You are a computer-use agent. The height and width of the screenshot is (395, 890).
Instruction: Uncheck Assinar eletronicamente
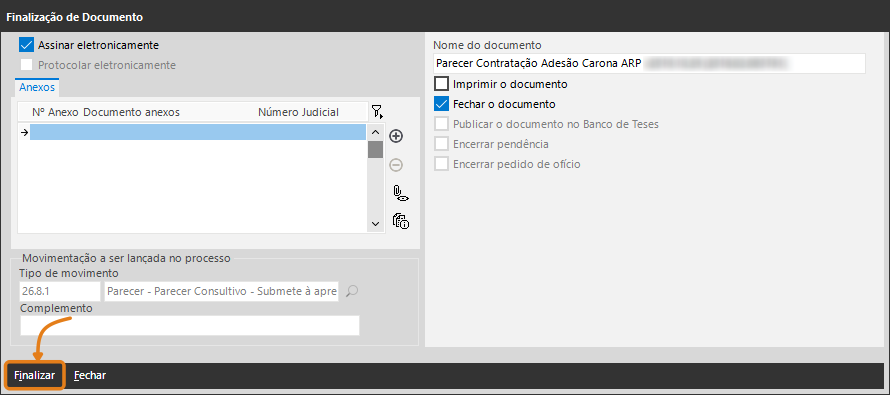(x=27, y=45)
